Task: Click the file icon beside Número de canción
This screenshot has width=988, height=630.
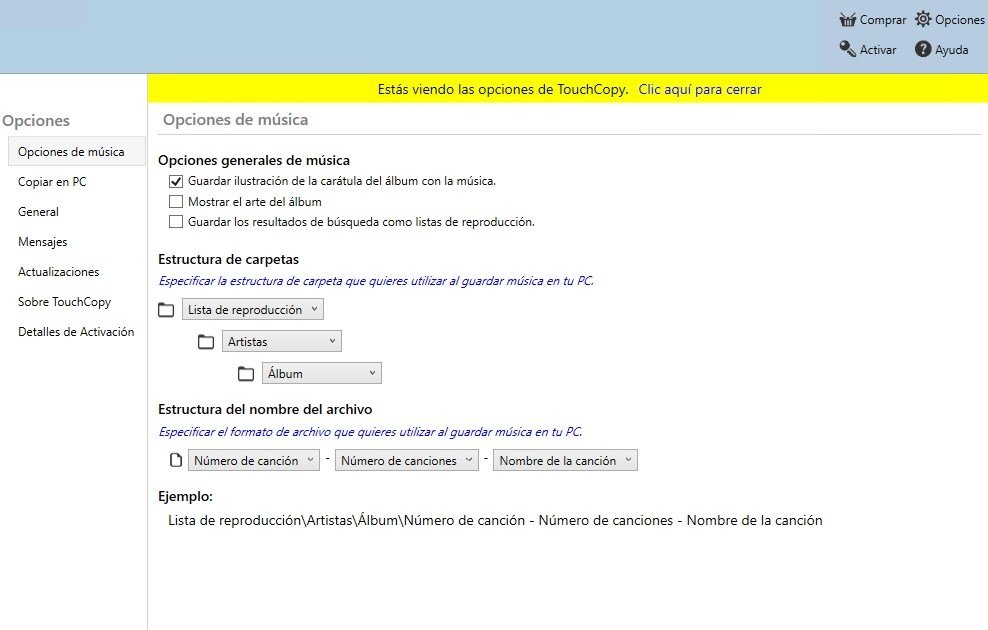Action: coord(176,460)
